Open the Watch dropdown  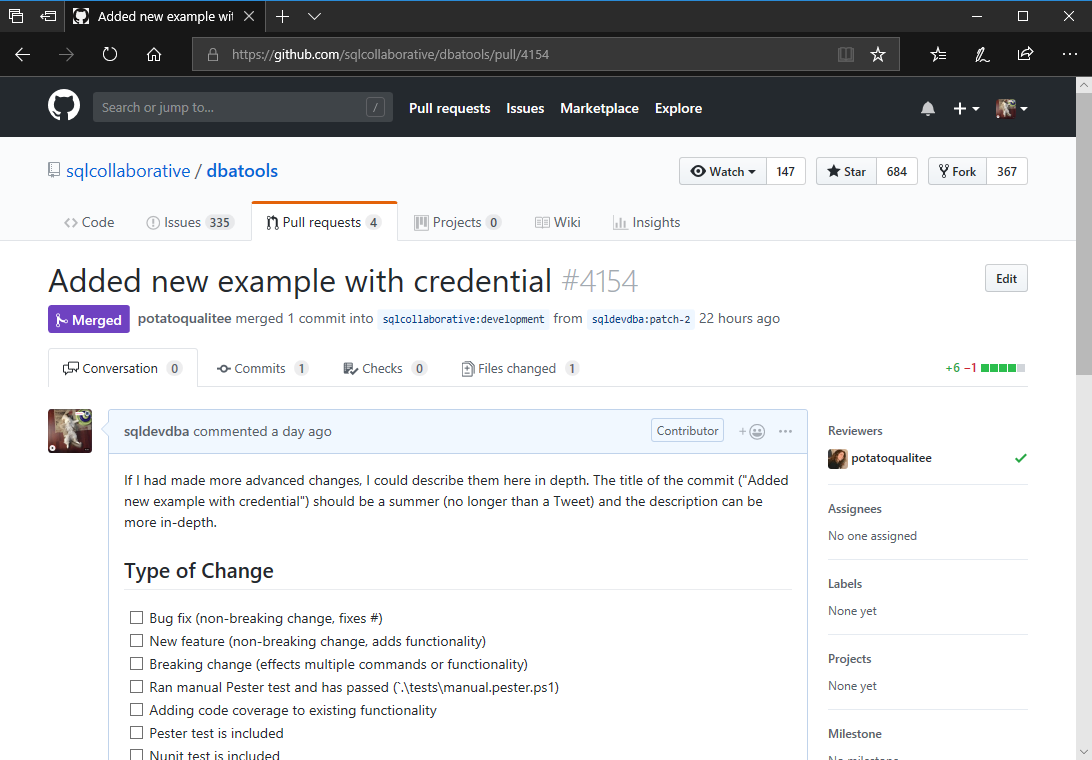[723, 171]
